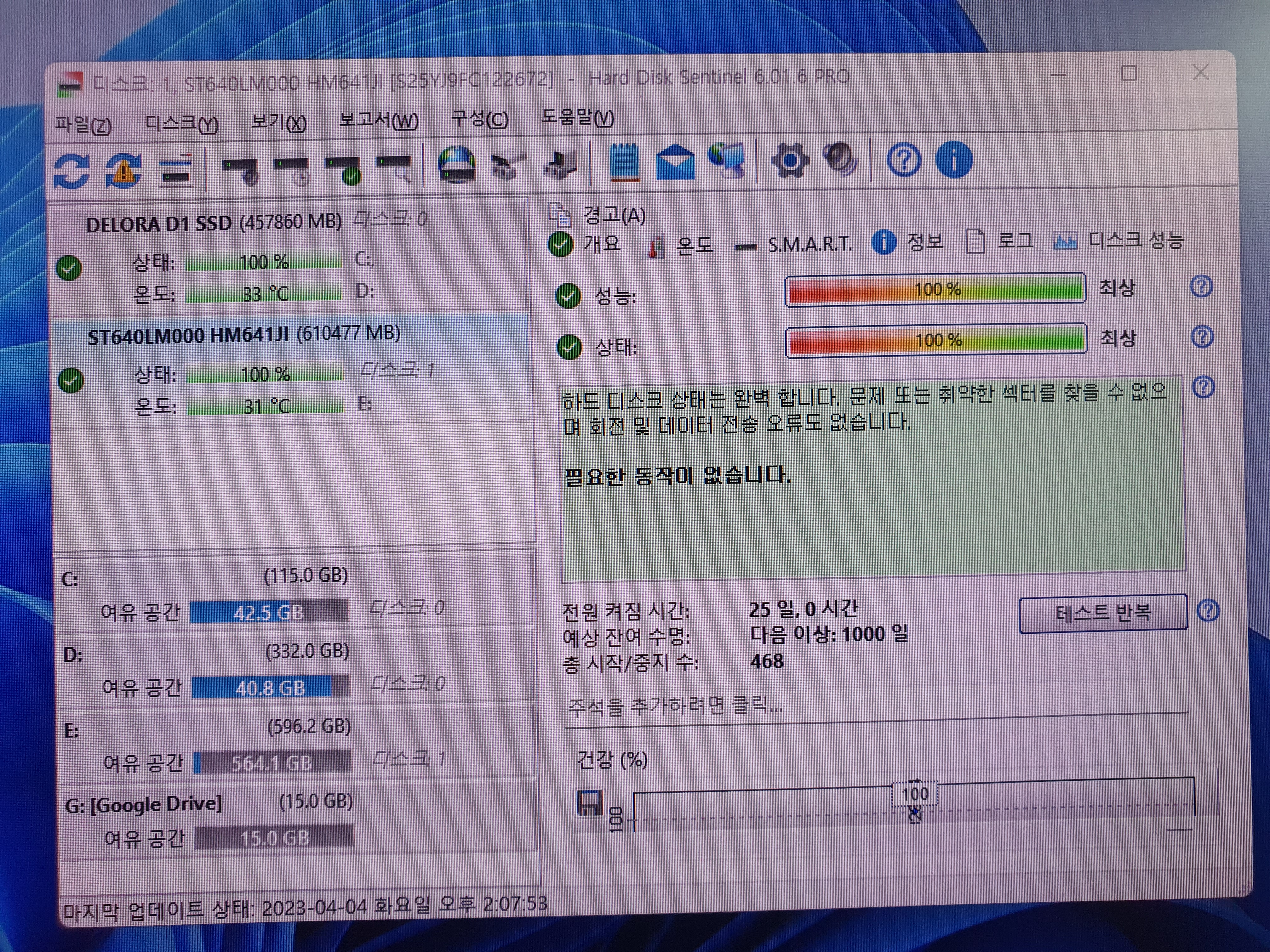The image size is (1270, 952).
Task: Click the '다음 이상: 1000 일' lifetime value
Action: [x=829, y=633]
